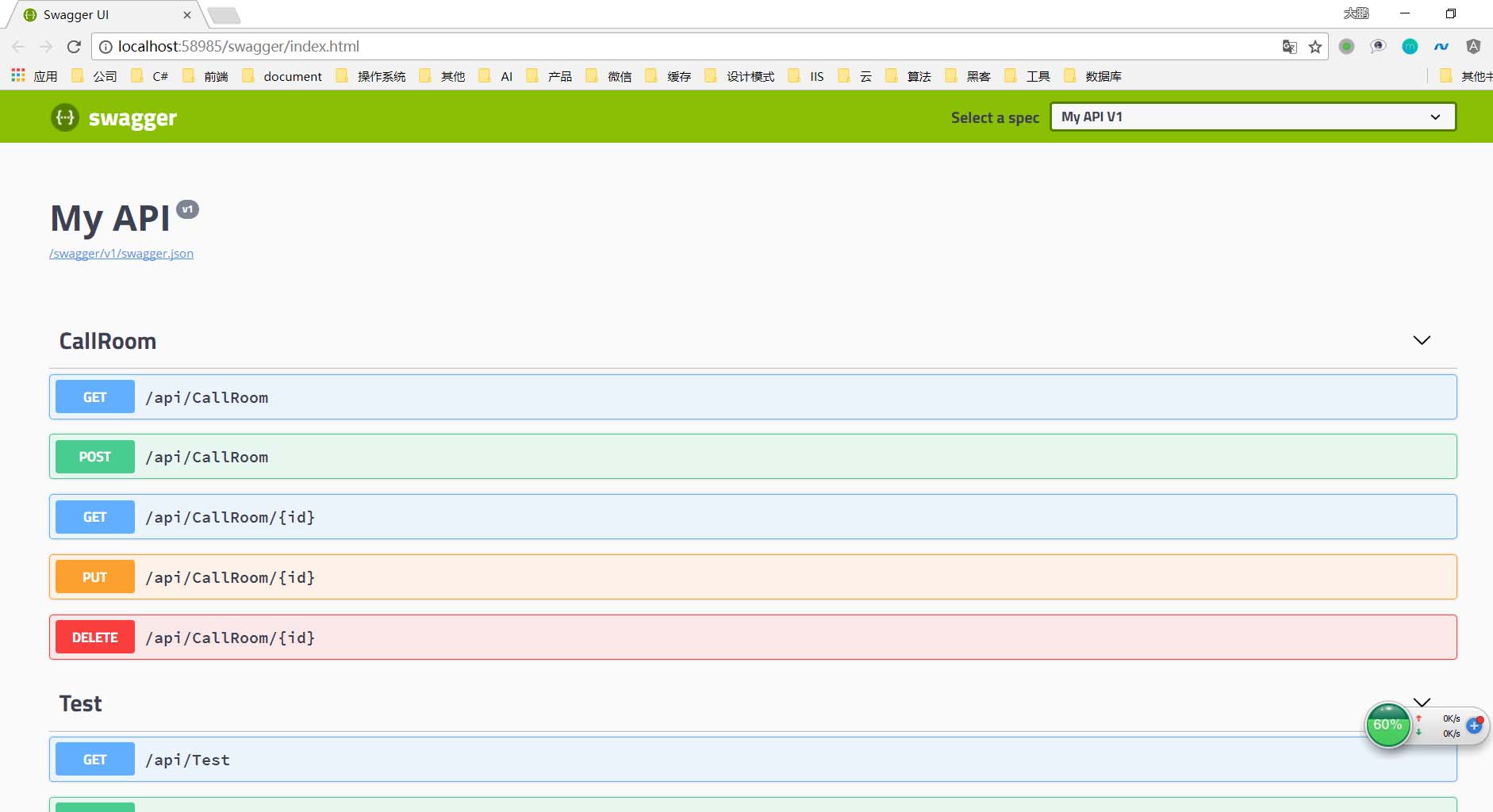Click the 应用 apps shortcut label
Image resolution: width=1493 pixels, height=812 pixels.
[x=46, y=76]
